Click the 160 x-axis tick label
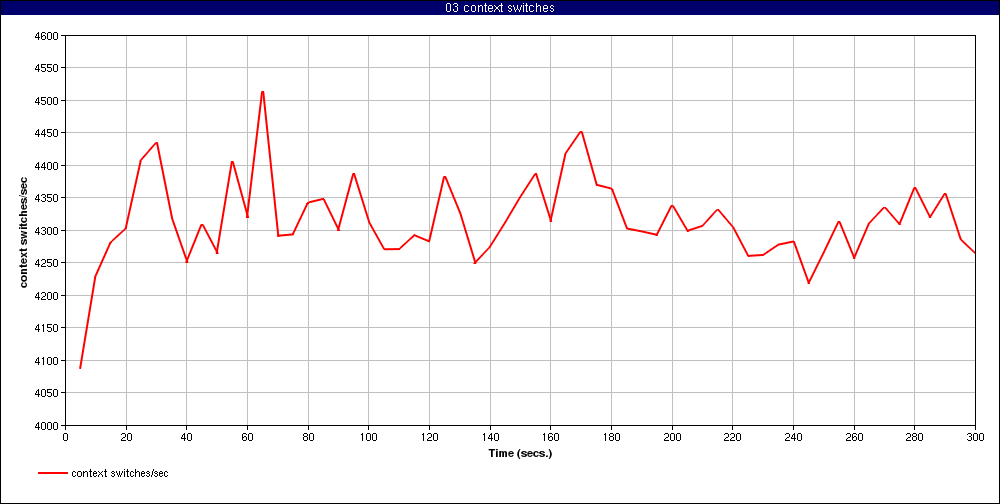Viewport: 1000px width, 504px height. coord(550,437)
